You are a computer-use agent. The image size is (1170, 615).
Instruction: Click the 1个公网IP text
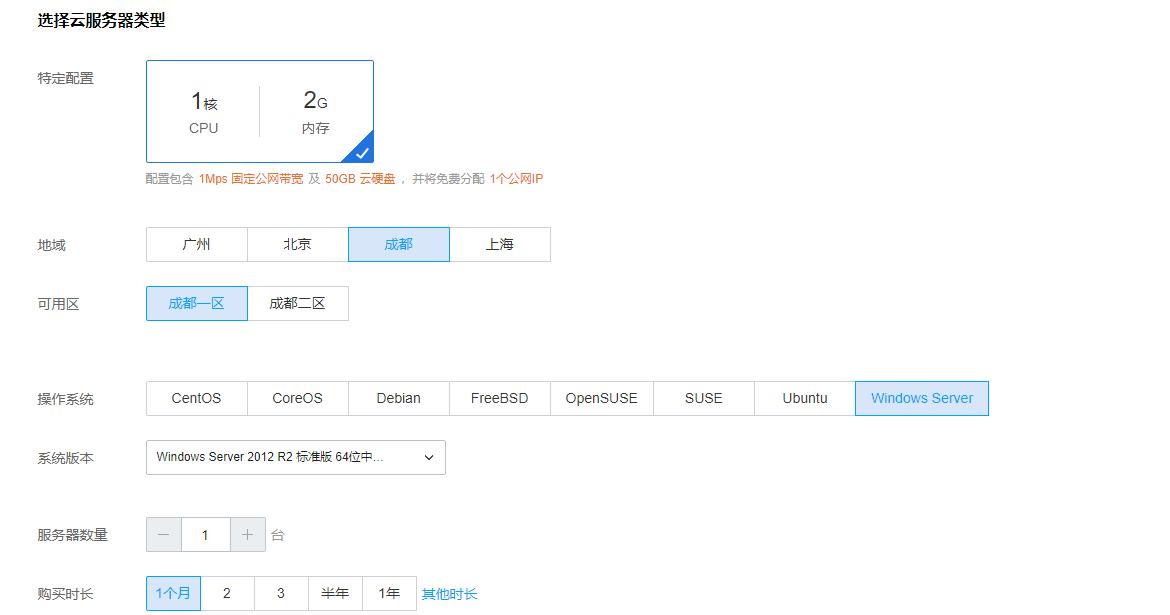(516, 179)
